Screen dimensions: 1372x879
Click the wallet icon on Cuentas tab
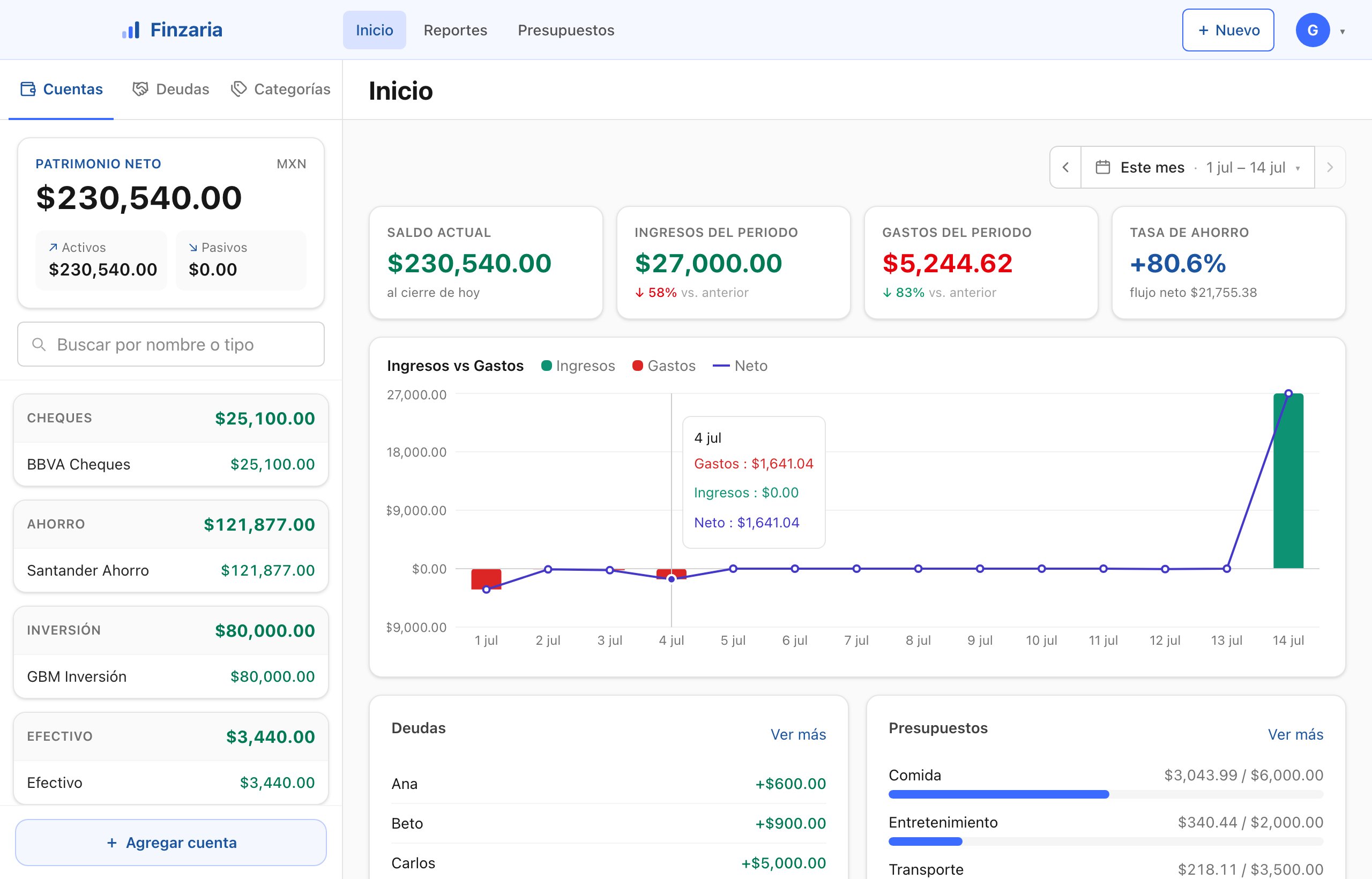click(x=28, y=89)
